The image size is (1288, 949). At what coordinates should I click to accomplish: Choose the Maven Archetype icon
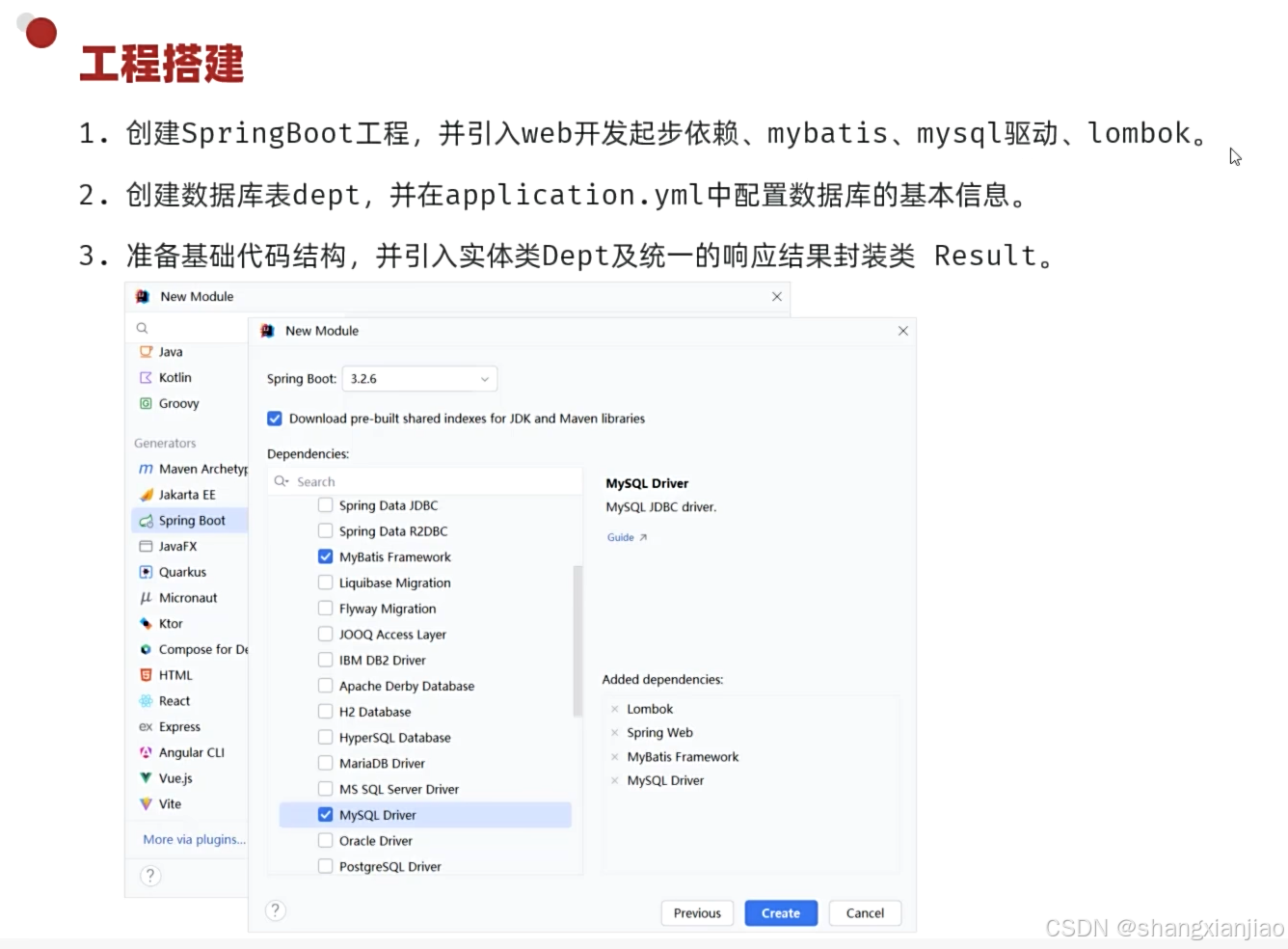point(146,469)
